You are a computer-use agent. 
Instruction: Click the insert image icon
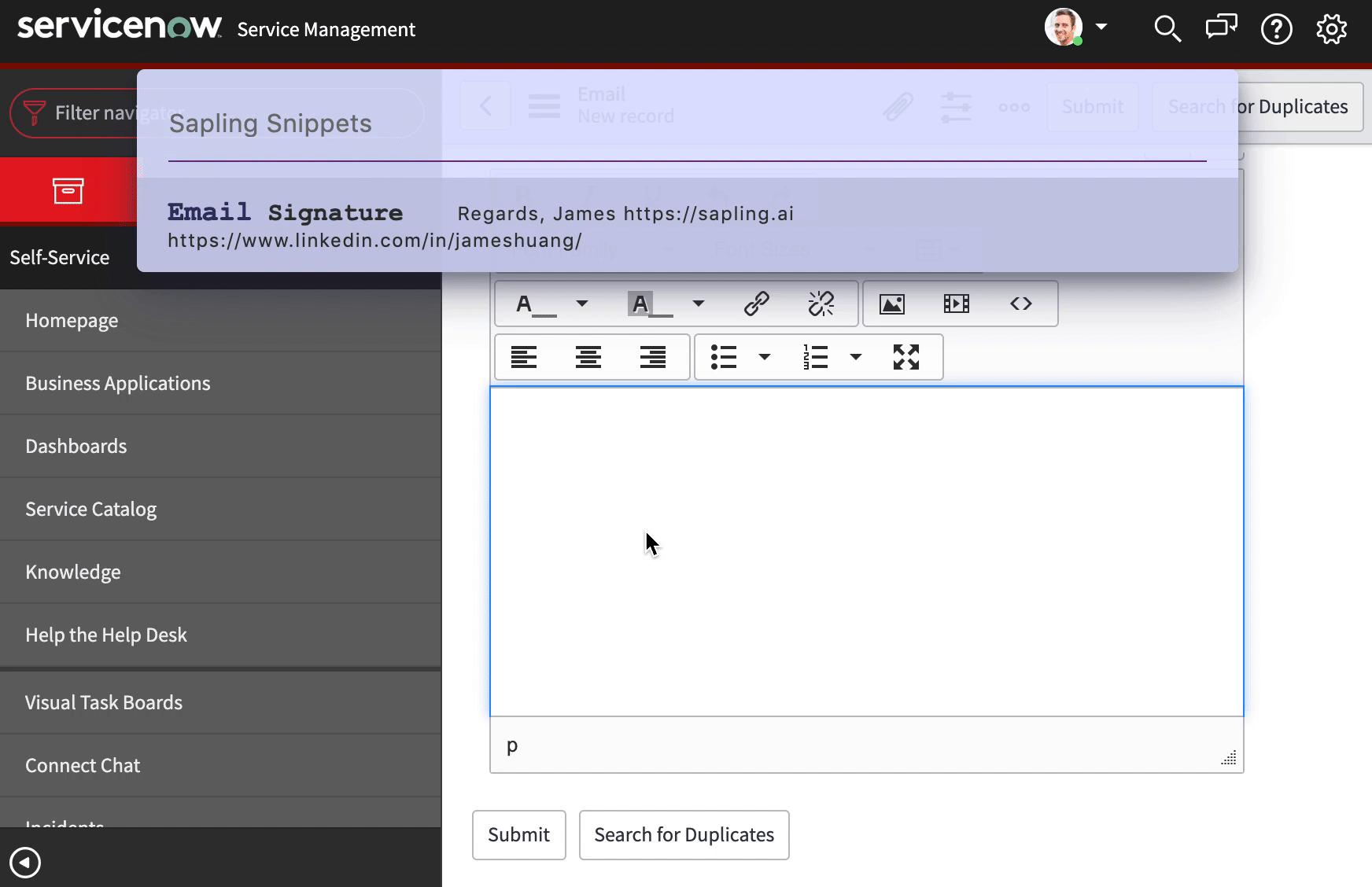pyautogui.click(x=892, y=304)
